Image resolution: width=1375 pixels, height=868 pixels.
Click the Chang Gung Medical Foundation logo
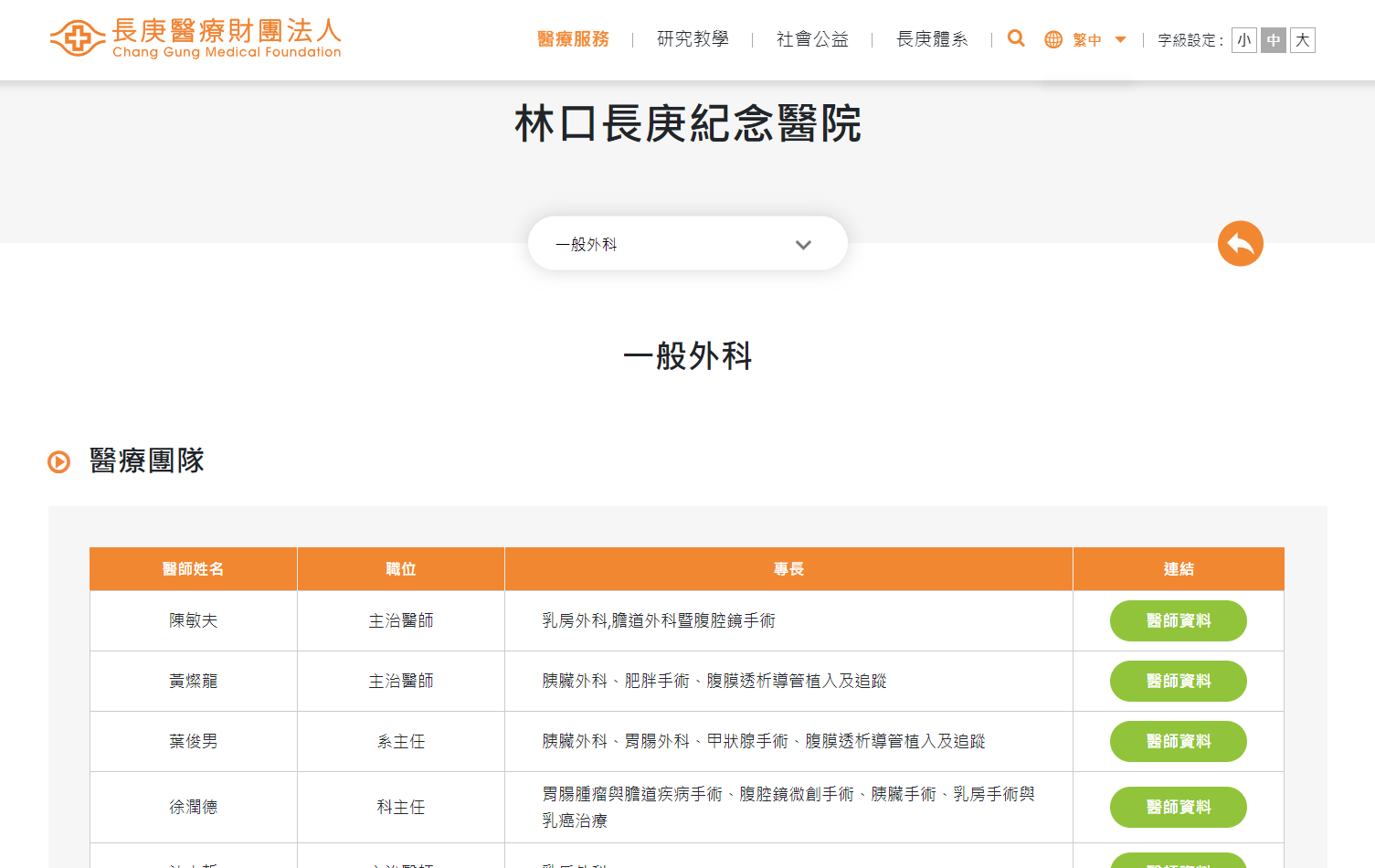point(196,38)
